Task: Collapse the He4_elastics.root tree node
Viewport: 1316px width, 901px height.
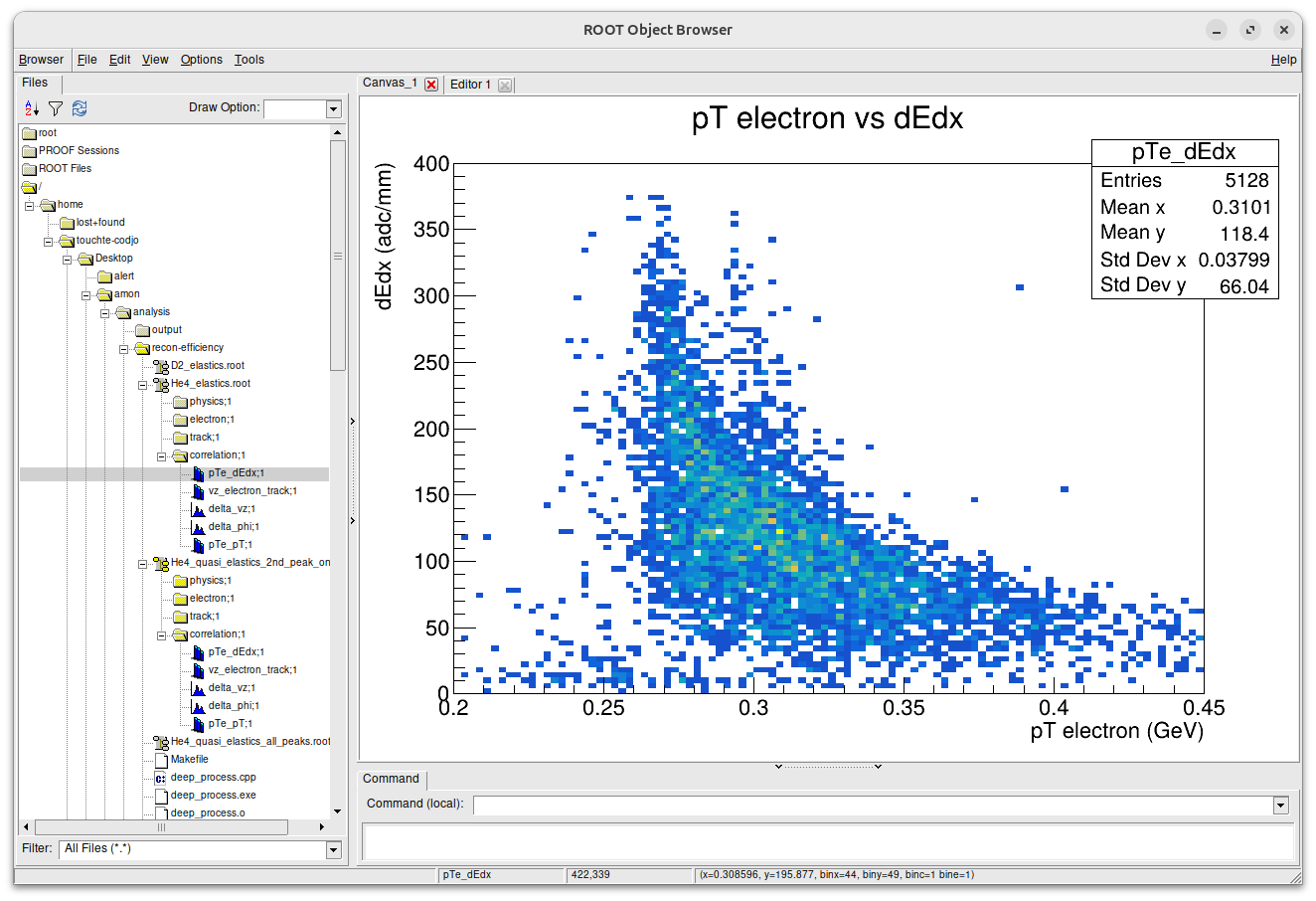Action: click(x=142, y=385)
